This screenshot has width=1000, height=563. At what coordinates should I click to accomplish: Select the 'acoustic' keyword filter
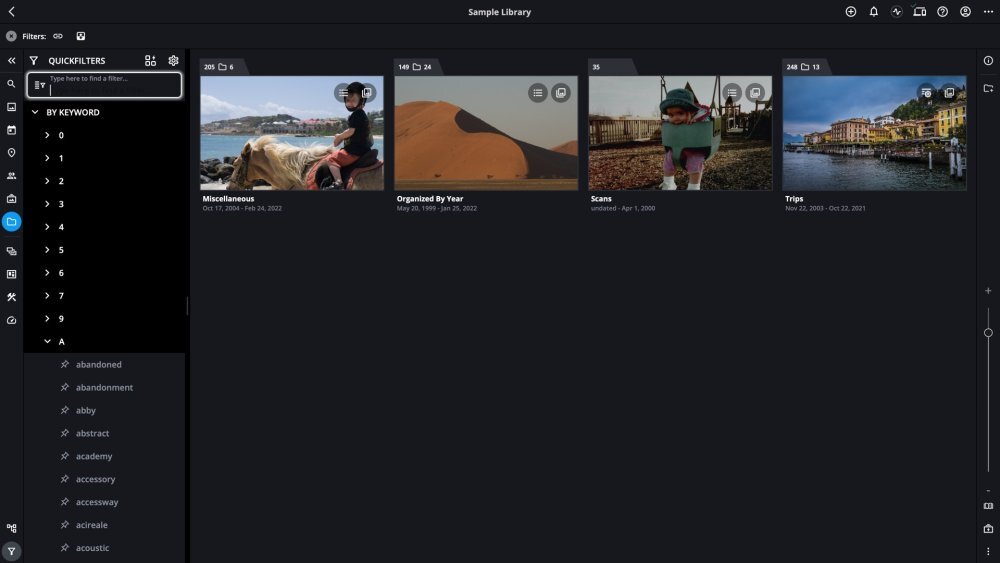pyautogui.click(x=93, y=549)
